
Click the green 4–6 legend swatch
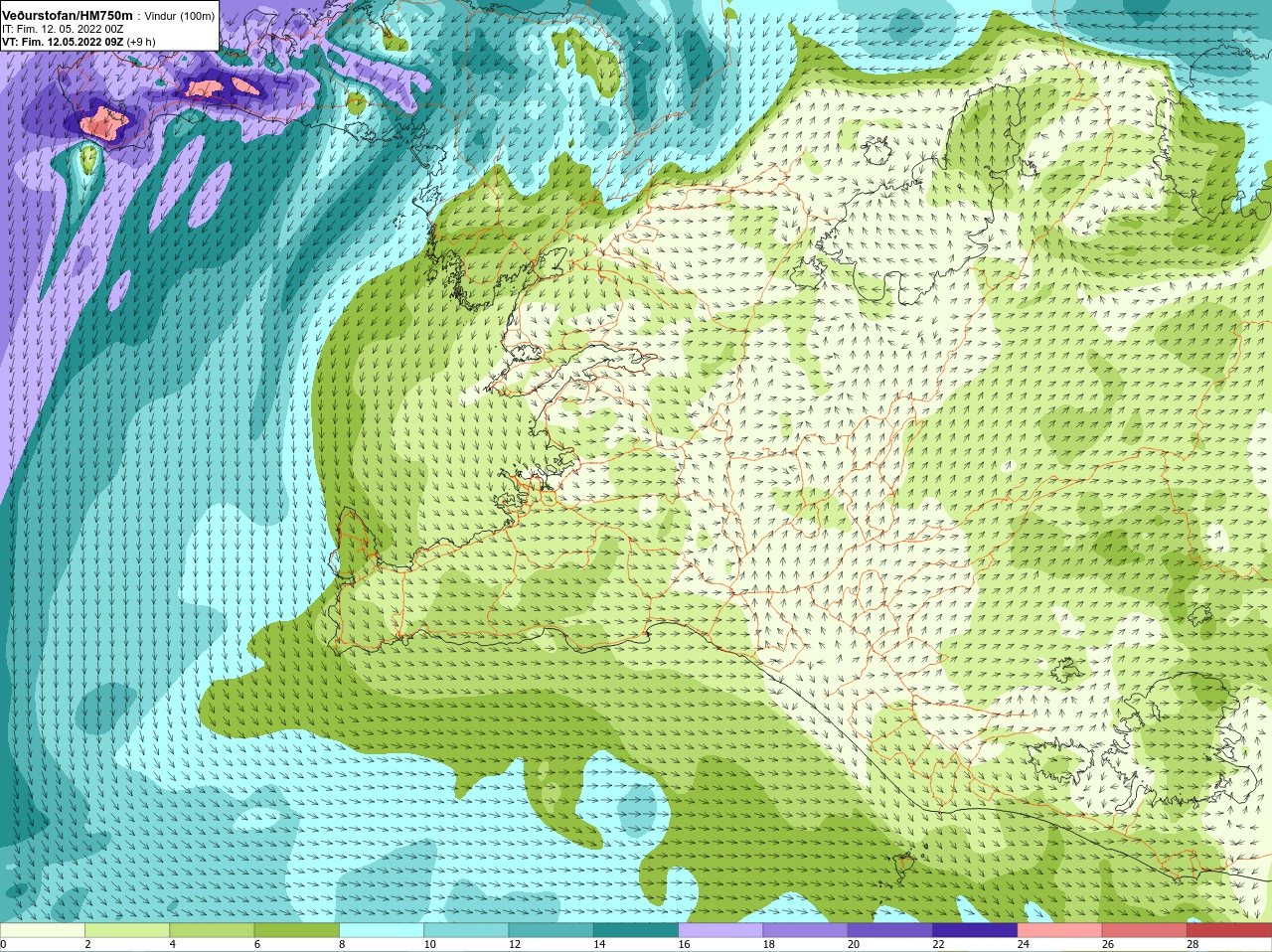(x=212, y=930)
